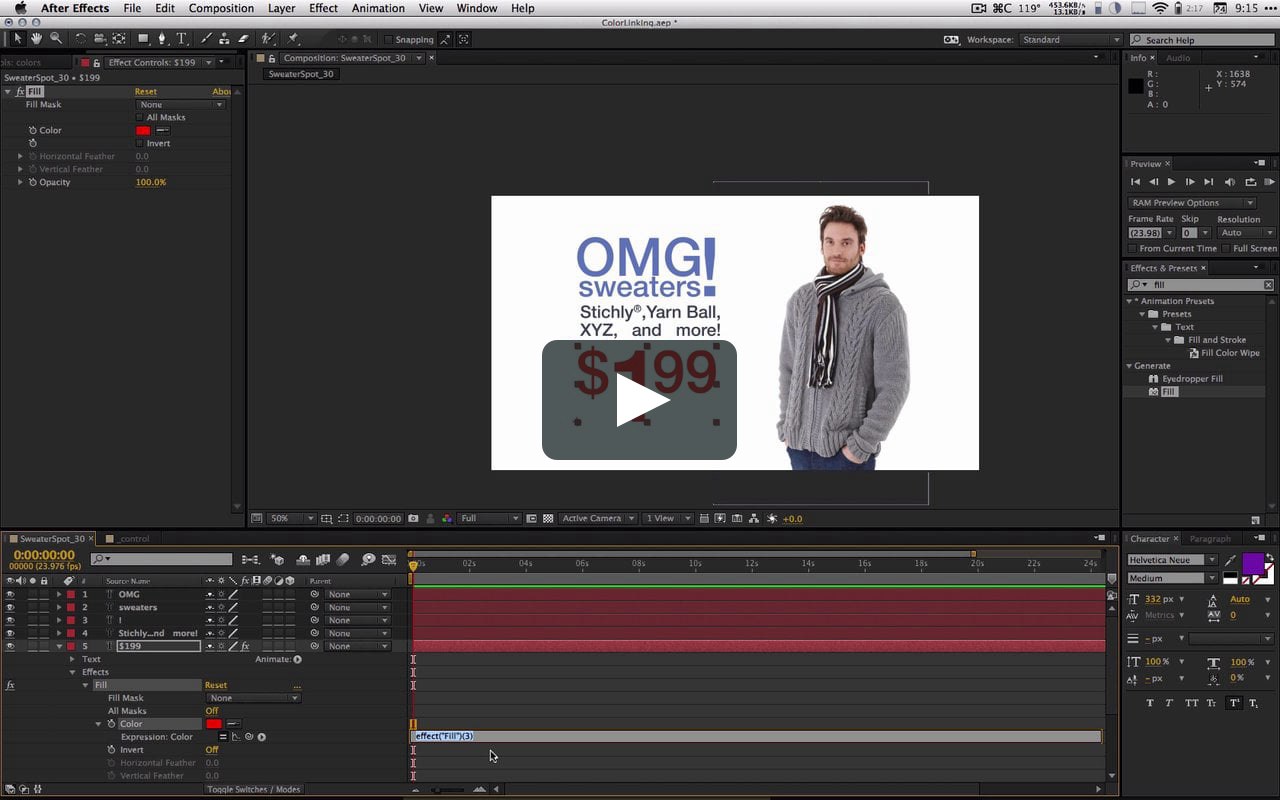Open the Full resolution dropdown in viewer

489,519
